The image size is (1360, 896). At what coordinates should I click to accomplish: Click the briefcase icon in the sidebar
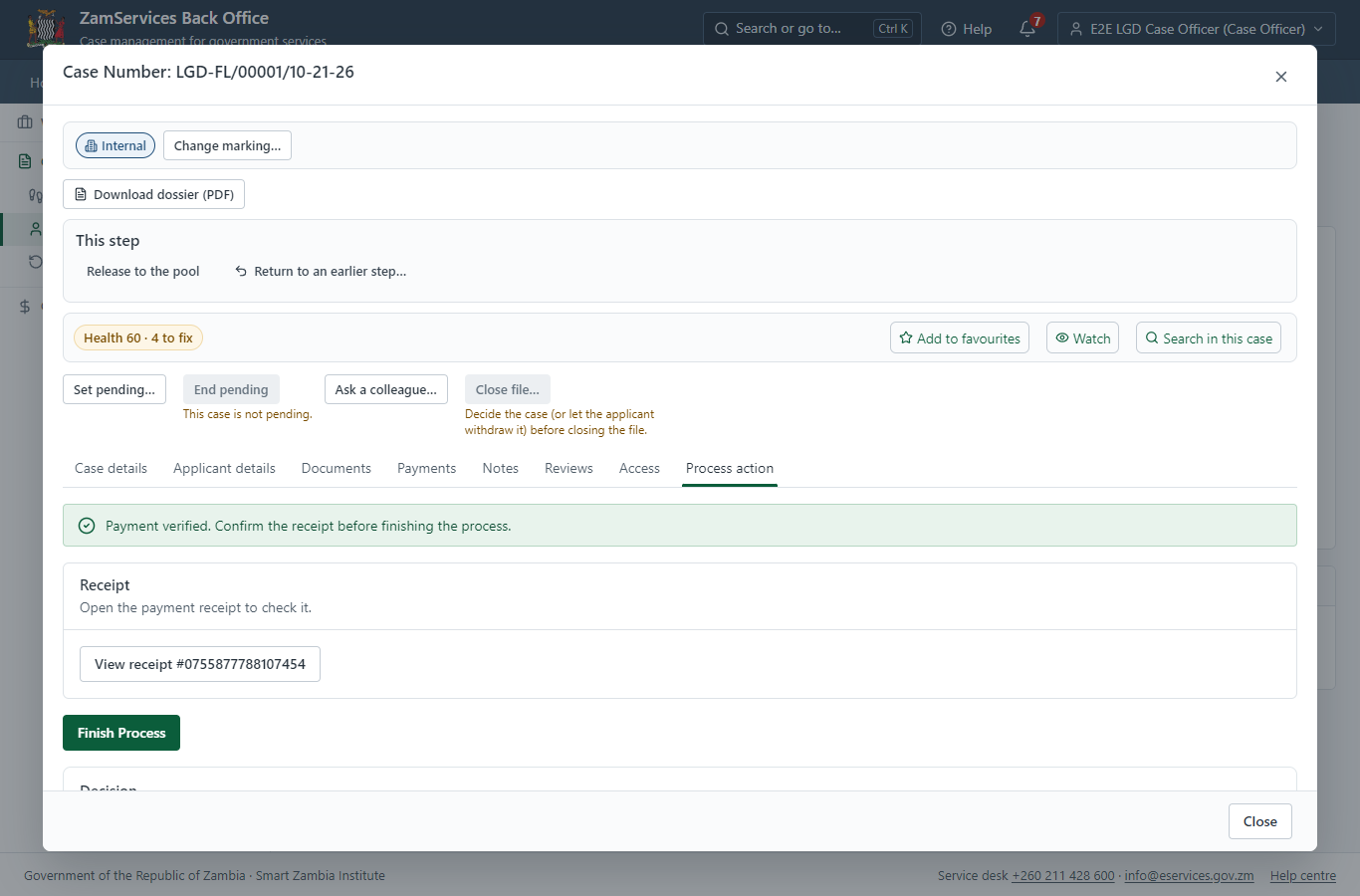pos(25,122)
